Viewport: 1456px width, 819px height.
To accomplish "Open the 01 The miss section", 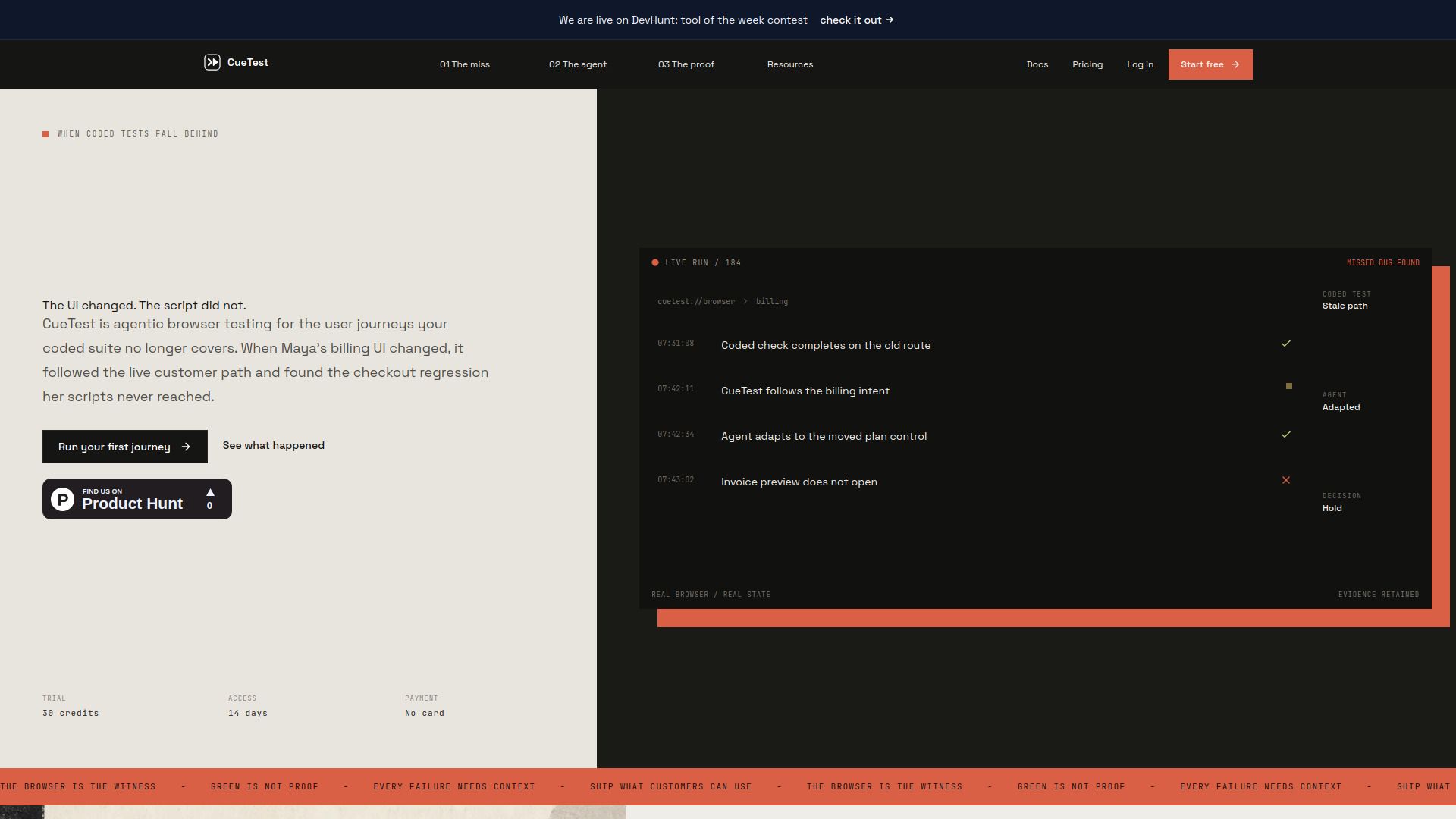I will 465,64.
